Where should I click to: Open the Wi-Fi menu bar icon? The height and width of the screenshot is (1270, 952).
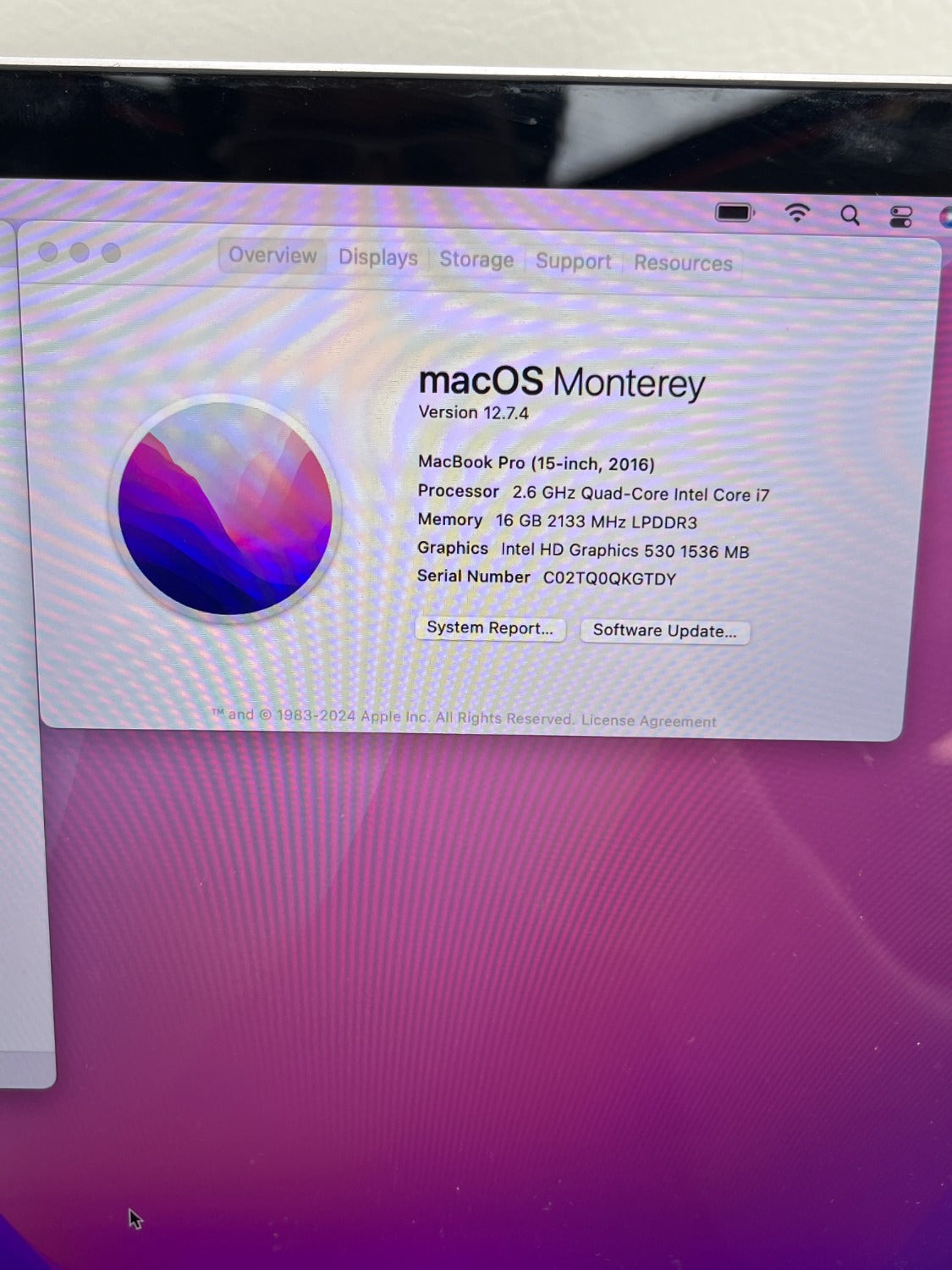click(x=796, y=213)
